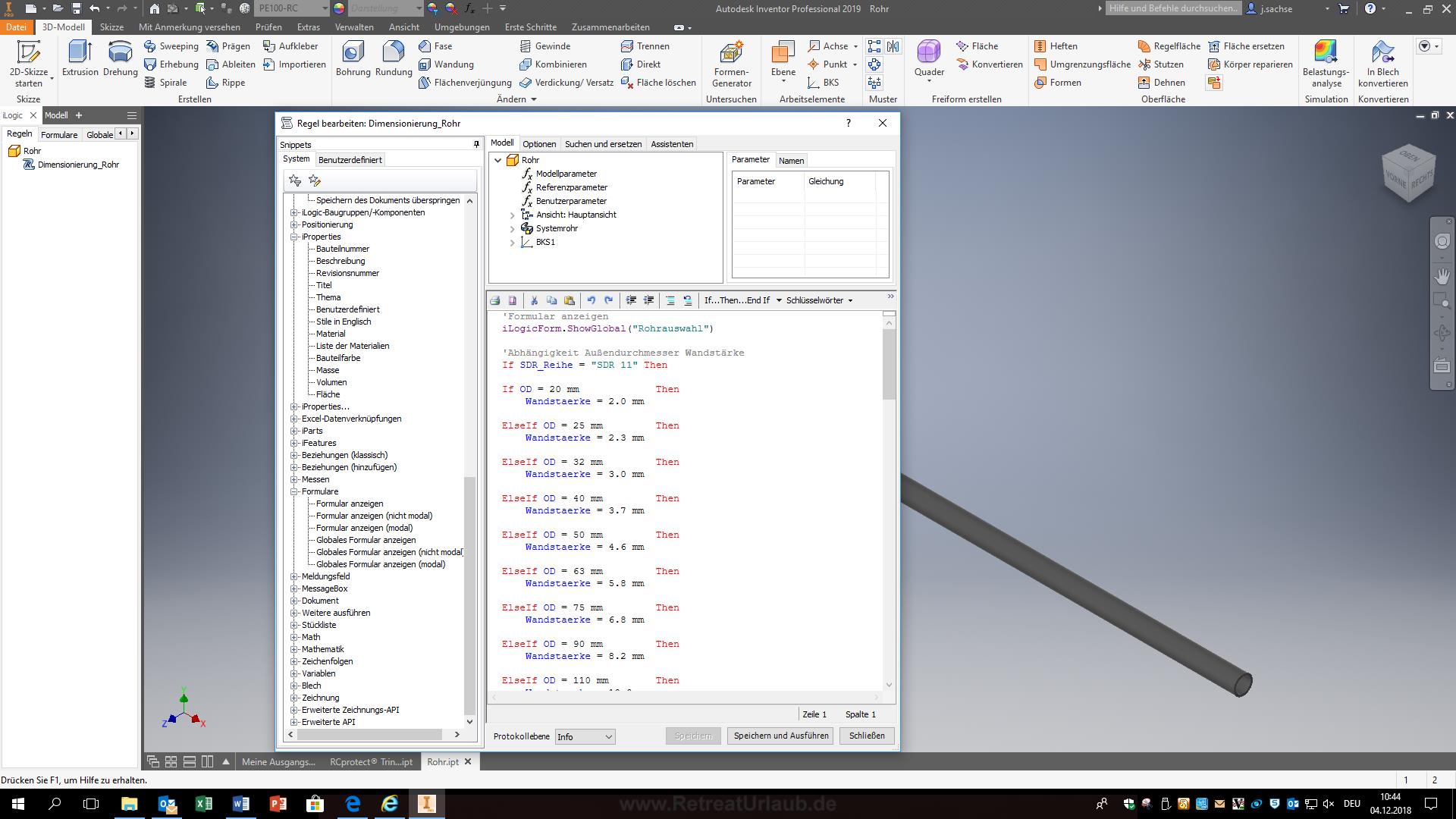1456x819 pixels.
Task: Pin the Snippets panel open
Action: pyautogui.click(x=475, y=144)
